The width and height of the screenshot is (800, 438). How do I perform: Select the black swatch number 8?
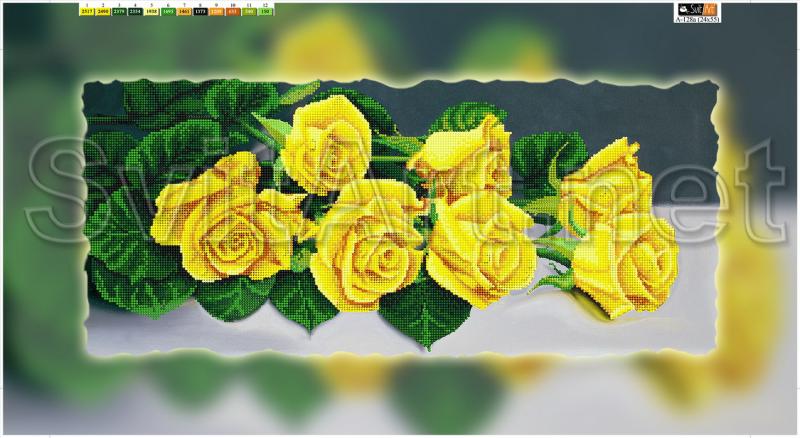tap(200, 10)
